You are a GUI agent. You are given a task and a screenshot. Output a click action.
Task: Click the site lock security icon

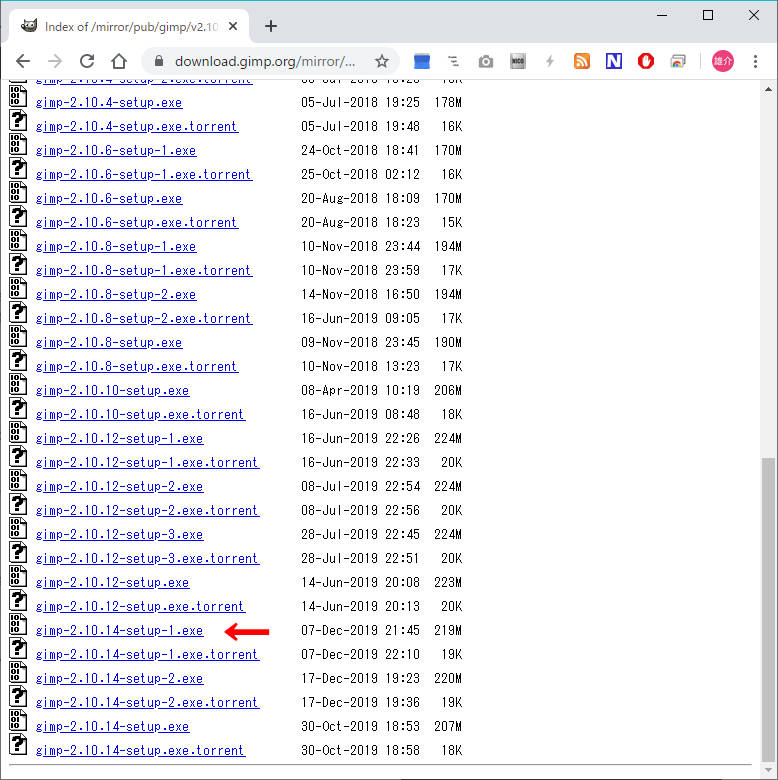click(x=159, y=61)
